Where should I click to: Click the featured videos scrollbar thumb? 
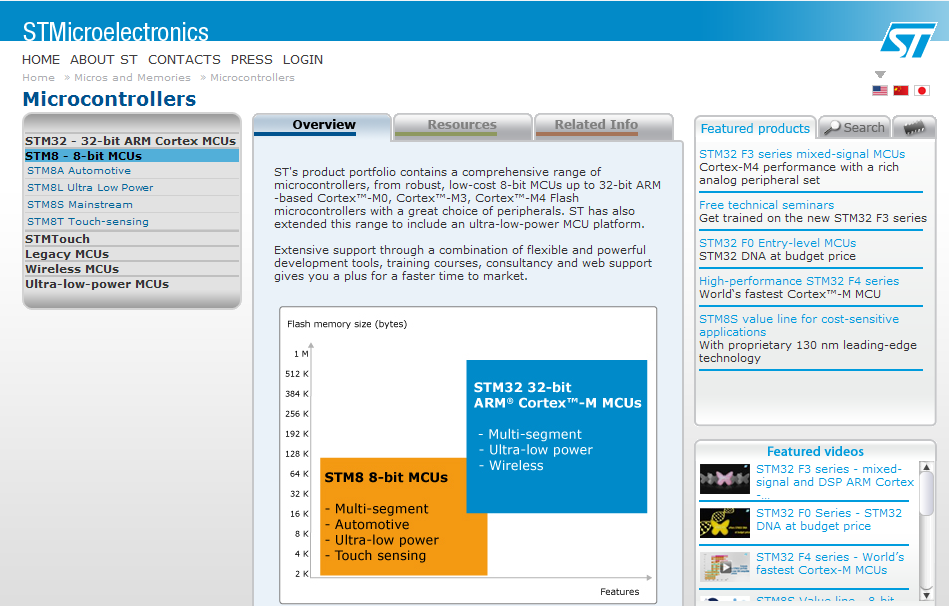point(926,495)
